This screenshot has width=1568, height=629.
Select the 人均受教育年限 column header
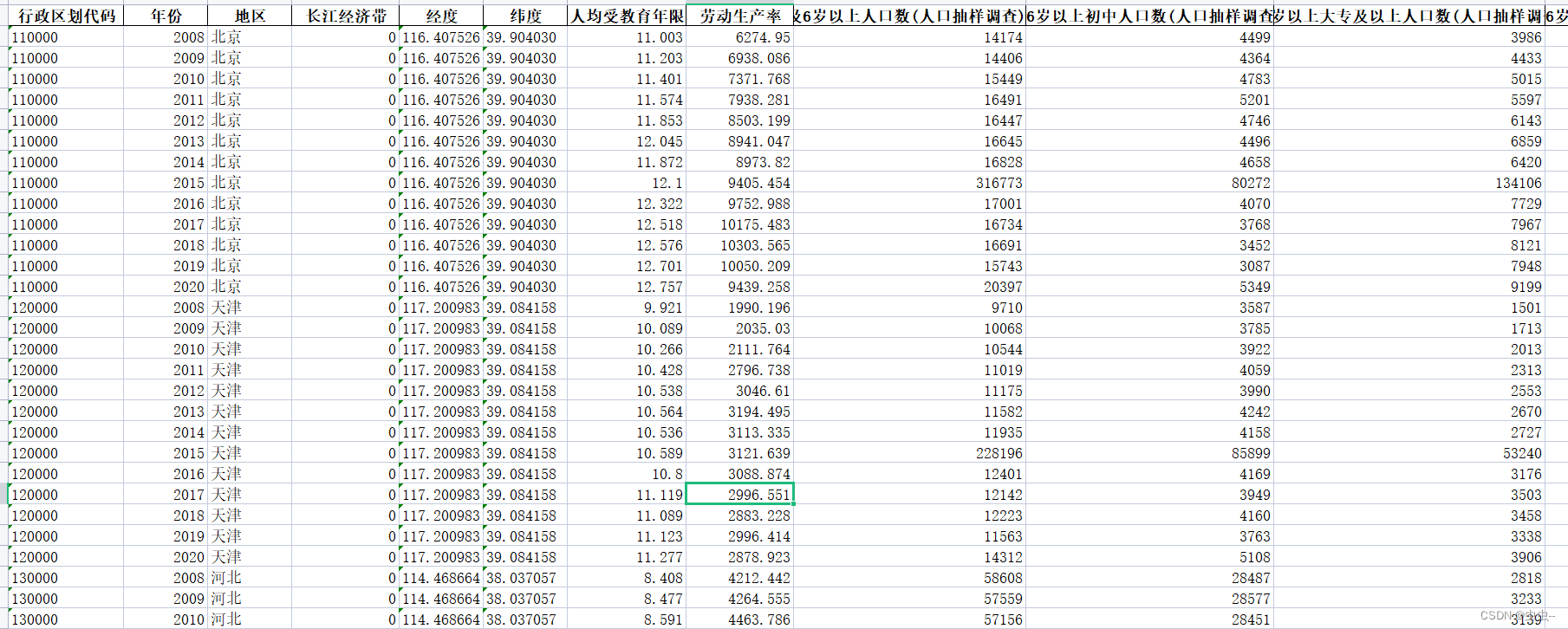pos(627,16)
